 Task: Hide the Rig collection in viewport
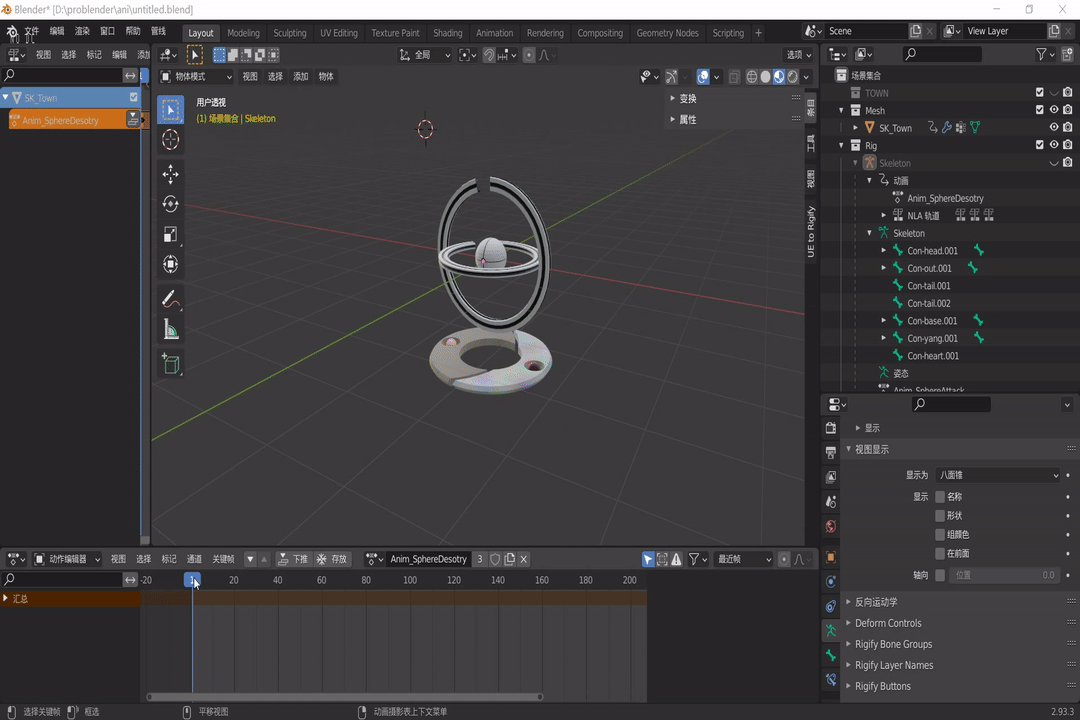click(1054, 145)
